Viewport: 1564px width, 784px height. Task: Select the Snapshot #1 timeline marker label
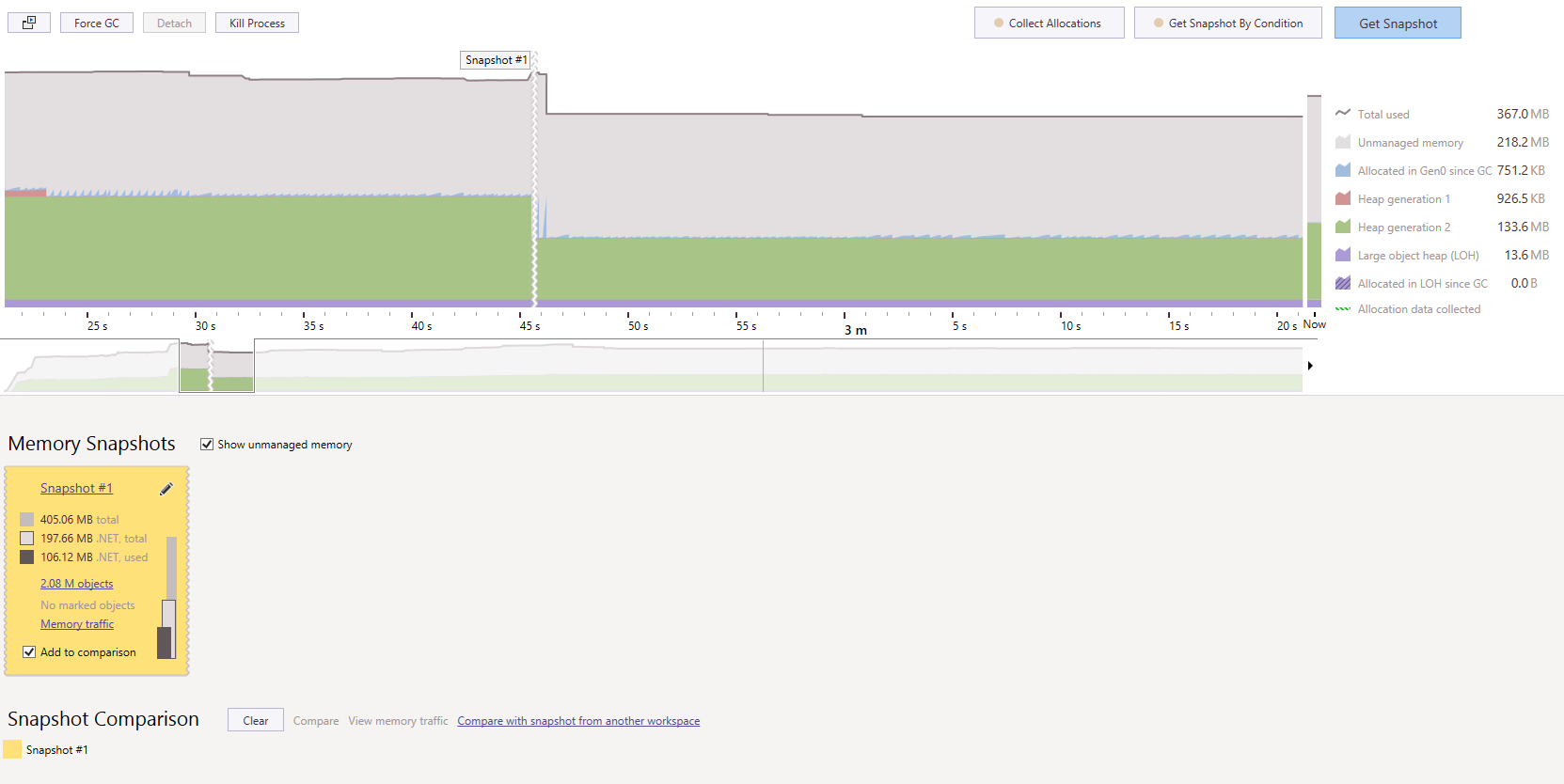[496, 60]
